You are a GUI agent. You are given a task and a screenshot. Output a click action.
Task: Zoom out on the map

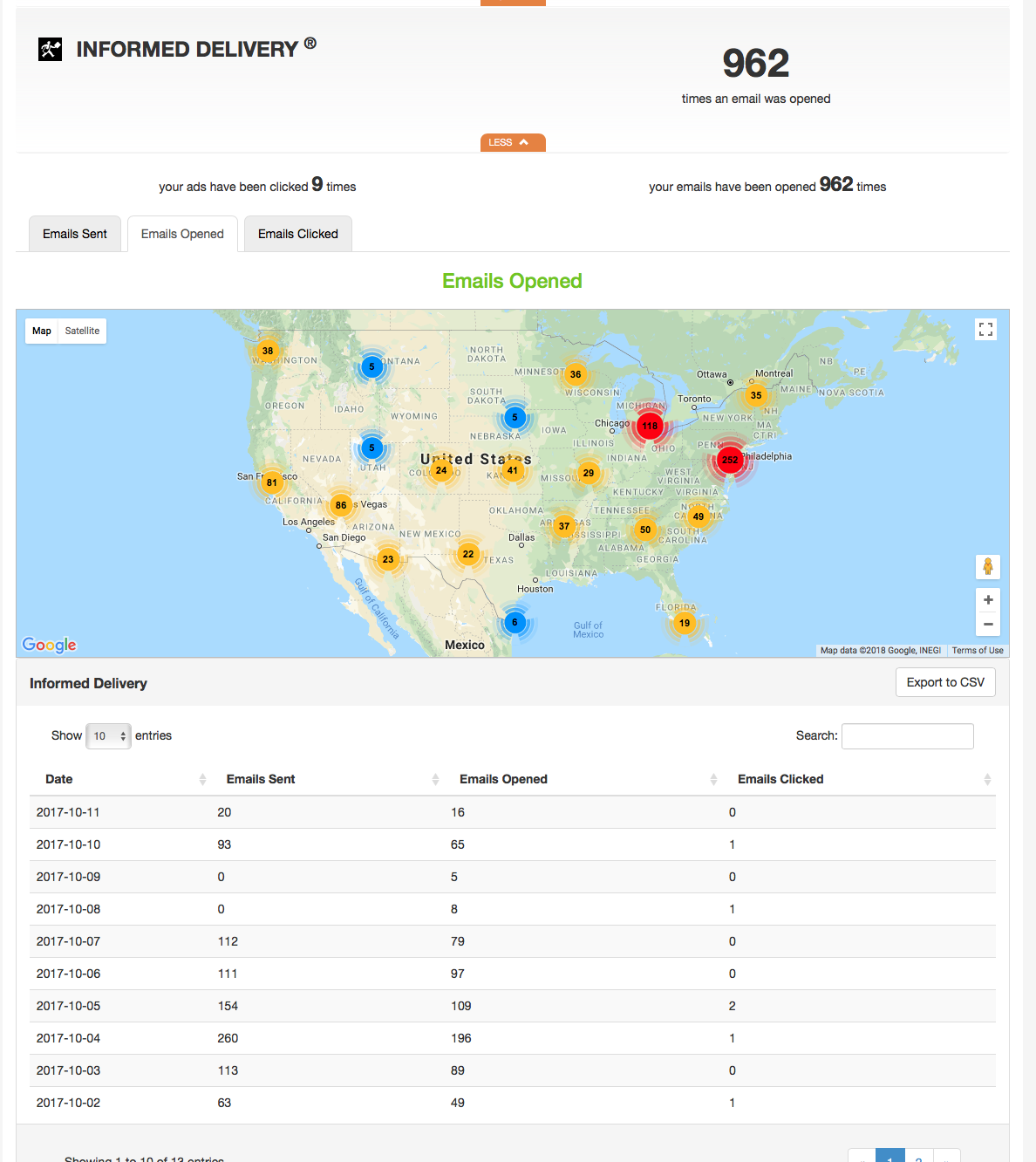point(988,624)
